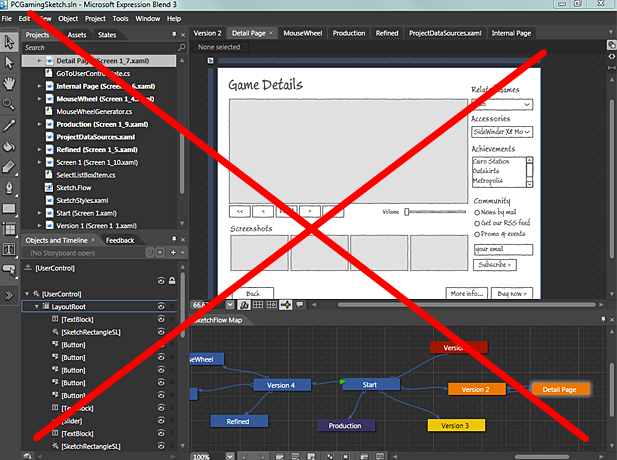The image size is (617, 460).
Task: Click the your email input field
Action: tap(503, 249)
